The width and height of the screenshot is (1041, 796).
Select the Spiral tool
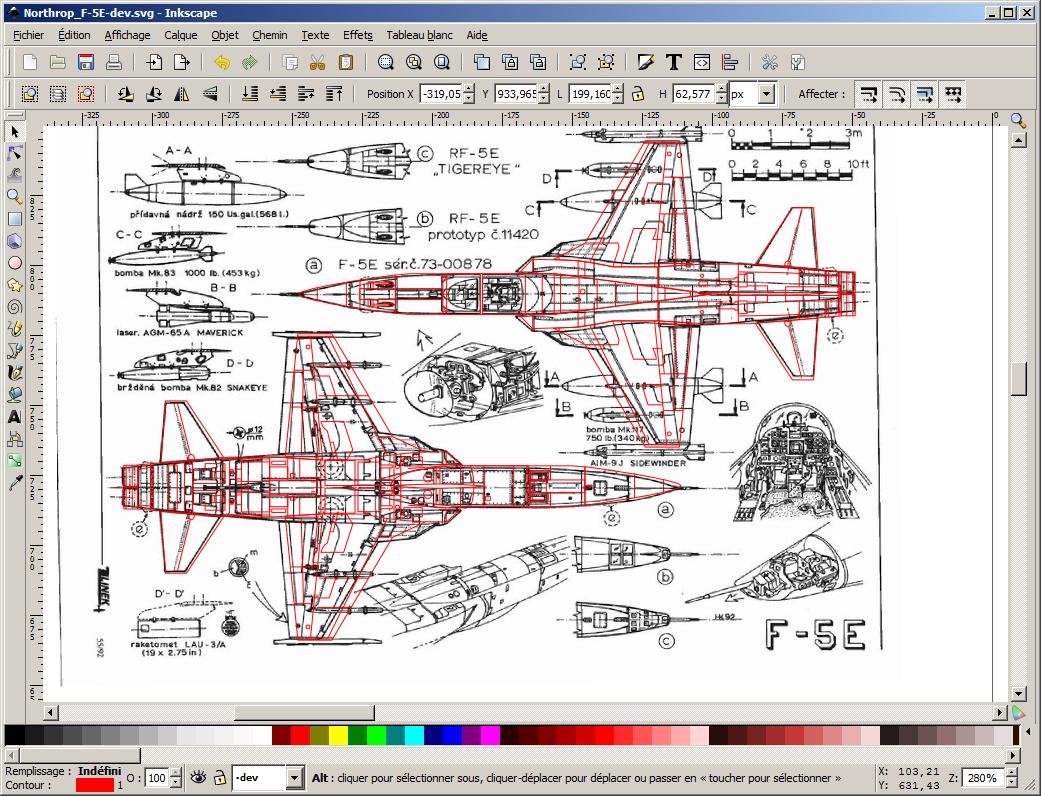click(15, 306)
